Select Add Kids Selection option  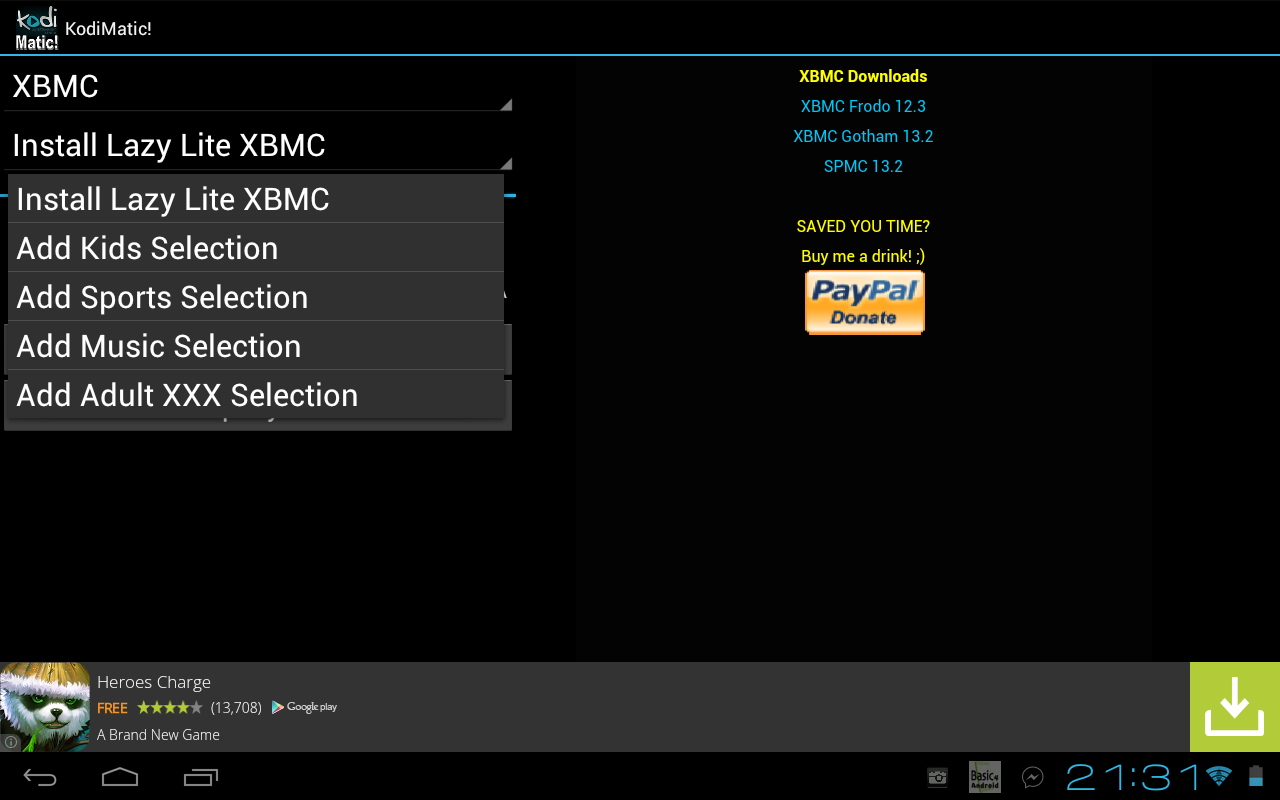256,248
